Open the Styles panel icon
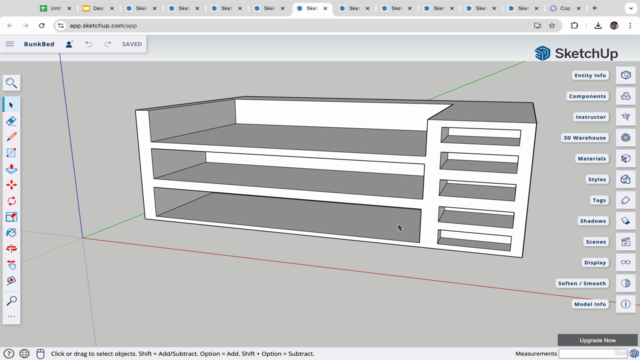 click(626, 179)
